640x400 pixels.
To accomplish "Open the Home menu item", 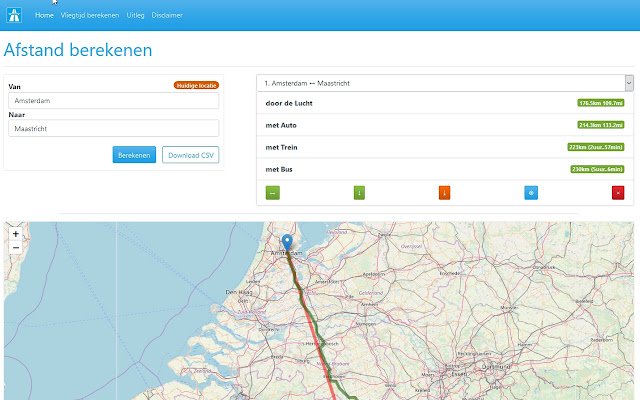I will [44, 15].
